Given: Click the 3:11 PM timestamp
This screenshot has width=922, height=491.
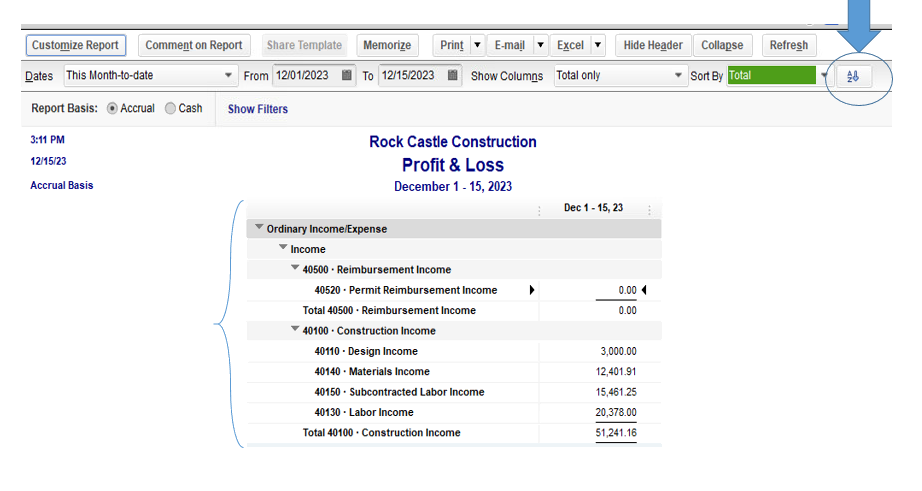Looking at the screenshot, I should pos(48,140).
